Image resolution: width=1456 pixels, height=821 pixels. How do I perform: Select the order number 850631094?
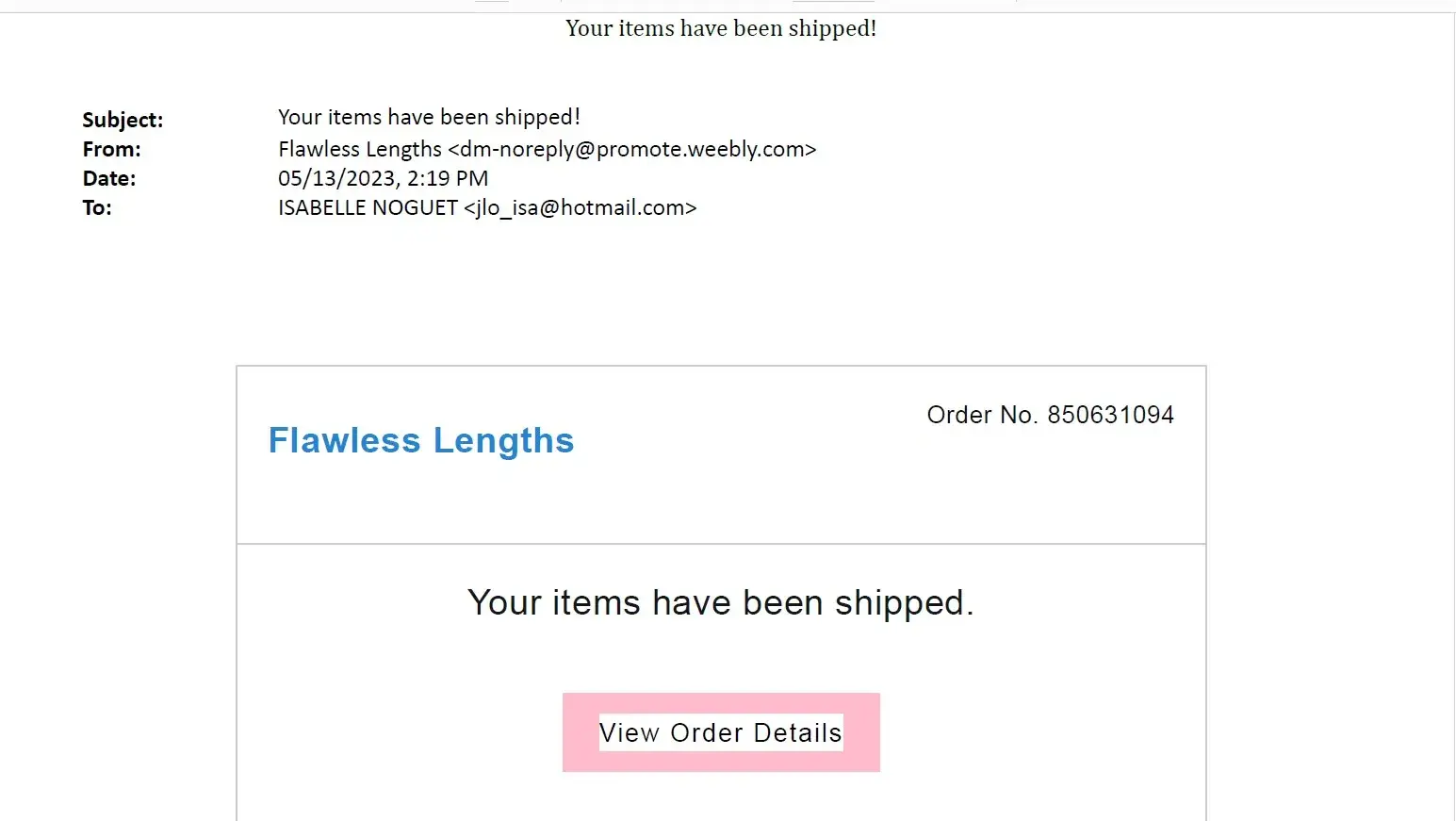point(1110,415)
